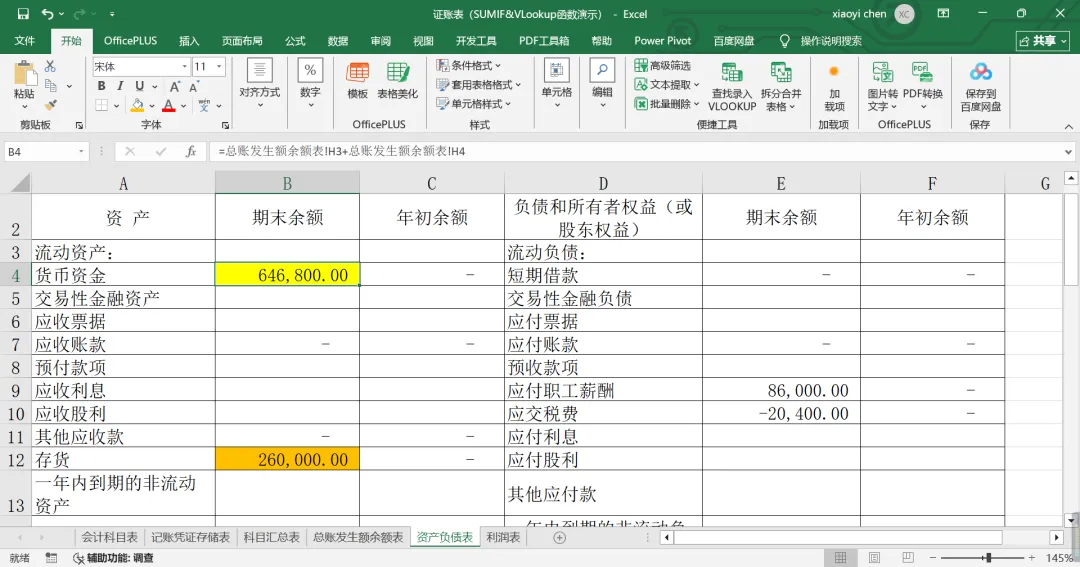Click 拆分合并表格 icon
Viewport: 1080px width, 567px height.
pos(780,86)
